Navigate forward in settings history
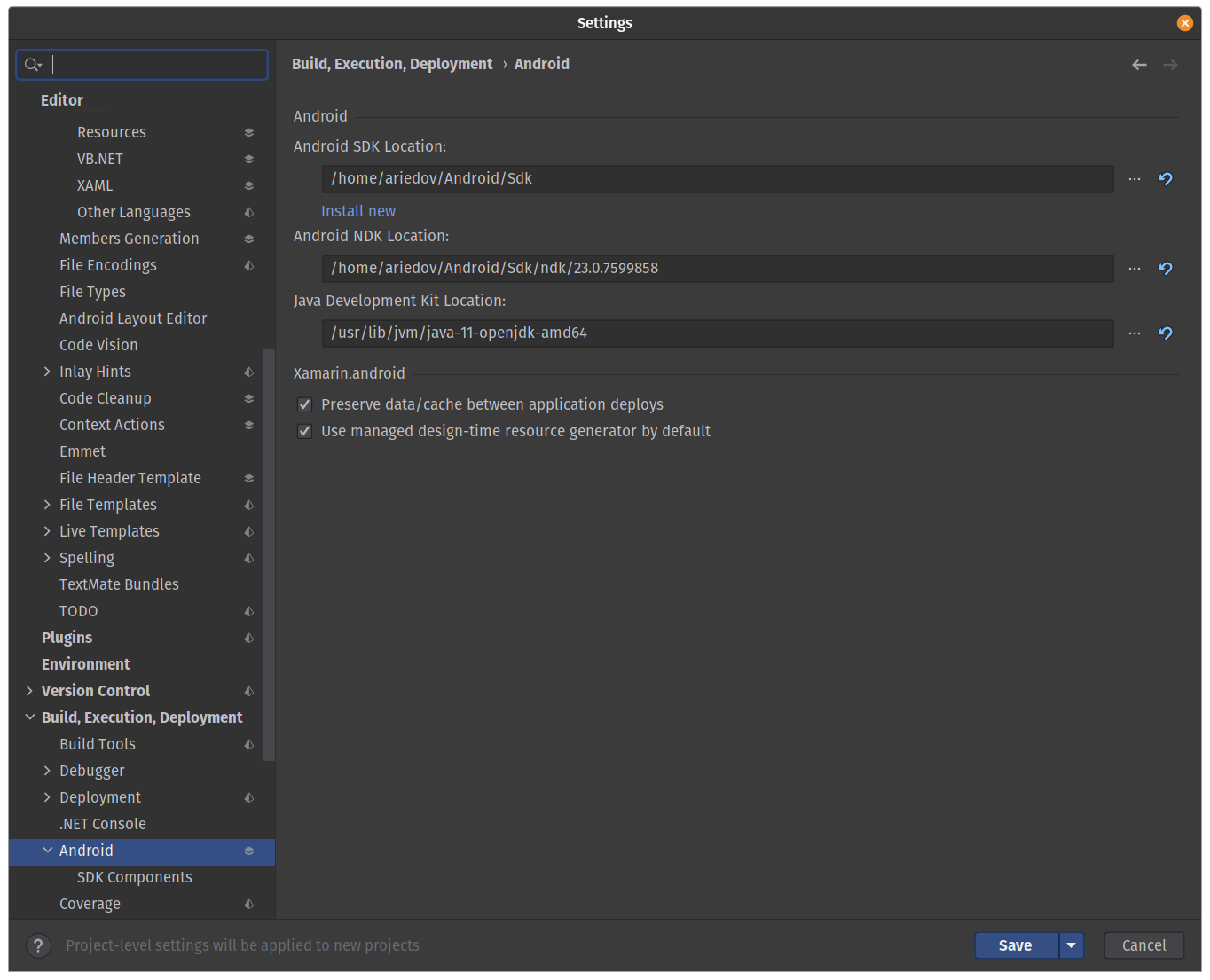Image resolution: width=1210 pixels, height=980 pixels. click(1170, 65)
